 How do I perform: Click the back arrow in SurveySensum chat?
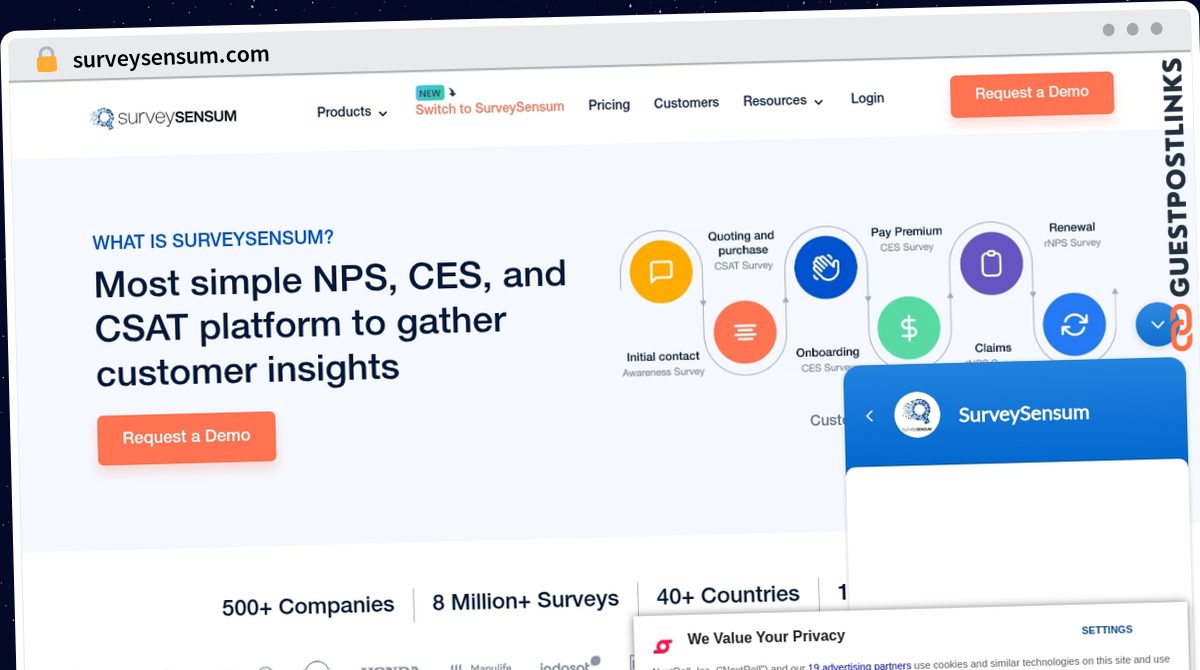coord(869,416)
